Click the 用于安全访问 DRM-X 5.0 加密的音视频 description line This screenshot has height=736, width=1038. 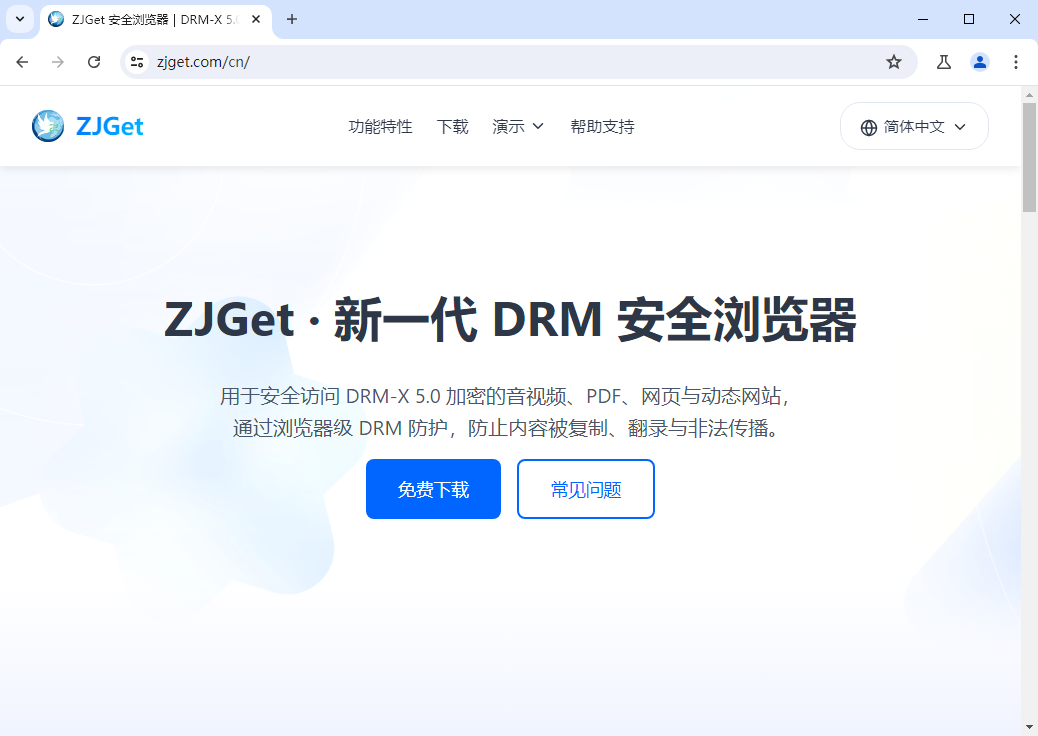pyautogui.click(x=504, y=396)
